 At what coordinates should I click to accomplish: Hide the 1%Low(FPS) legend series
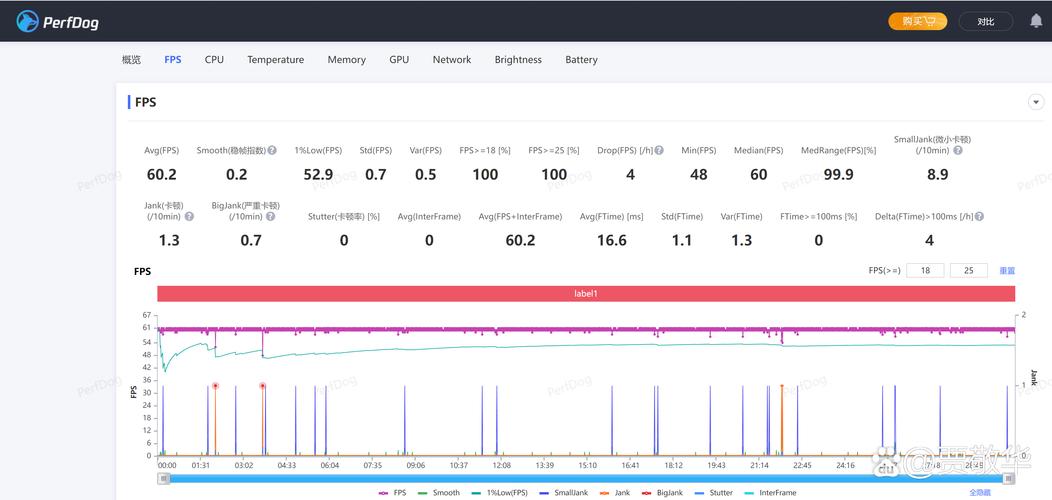tap(499, 493)
